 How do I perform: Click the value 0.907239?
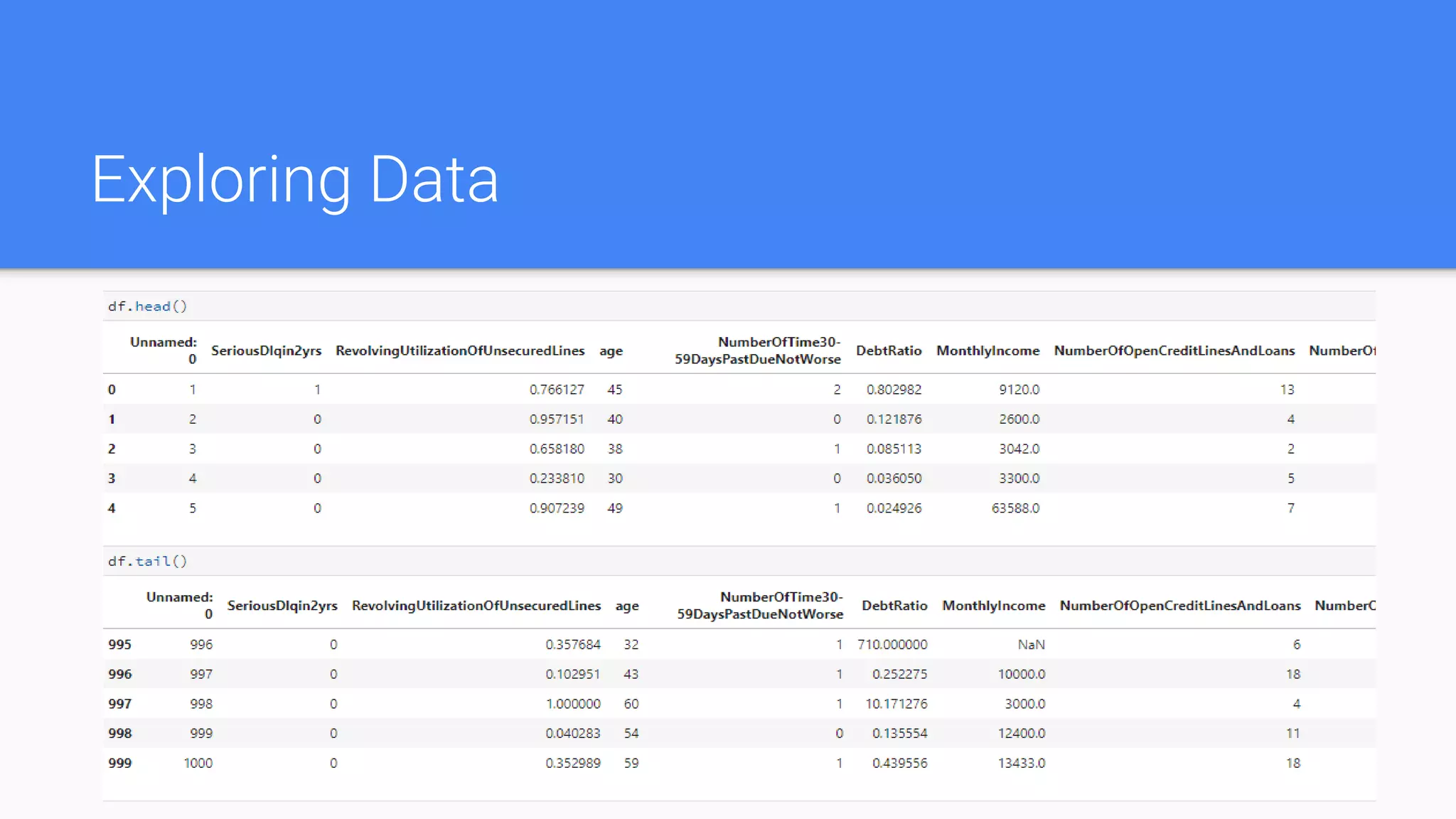click(557, 508)
